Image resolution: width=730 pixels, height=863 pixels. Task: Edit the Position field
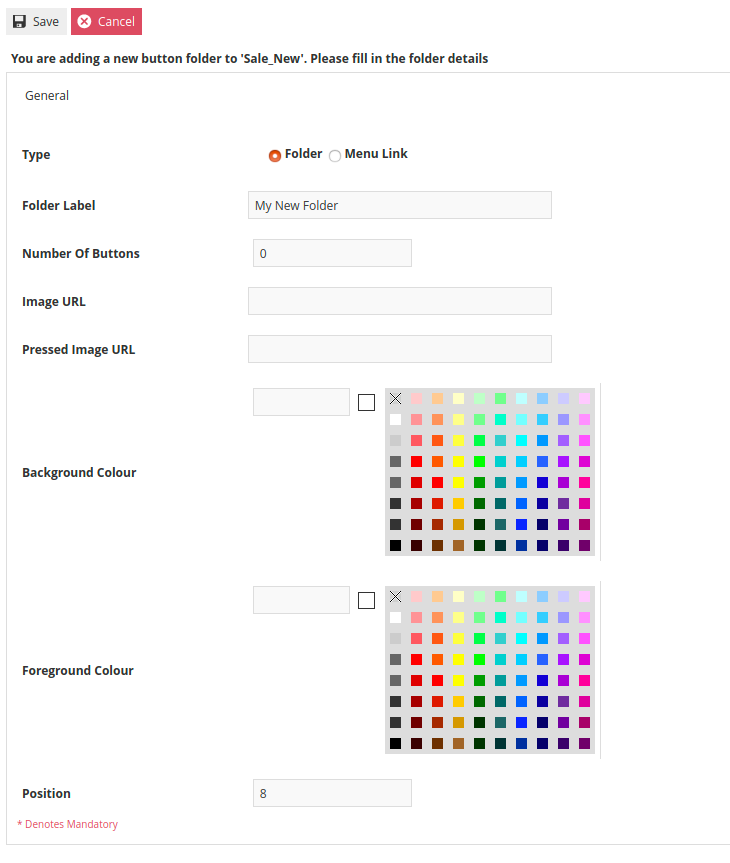pos(332,793)
